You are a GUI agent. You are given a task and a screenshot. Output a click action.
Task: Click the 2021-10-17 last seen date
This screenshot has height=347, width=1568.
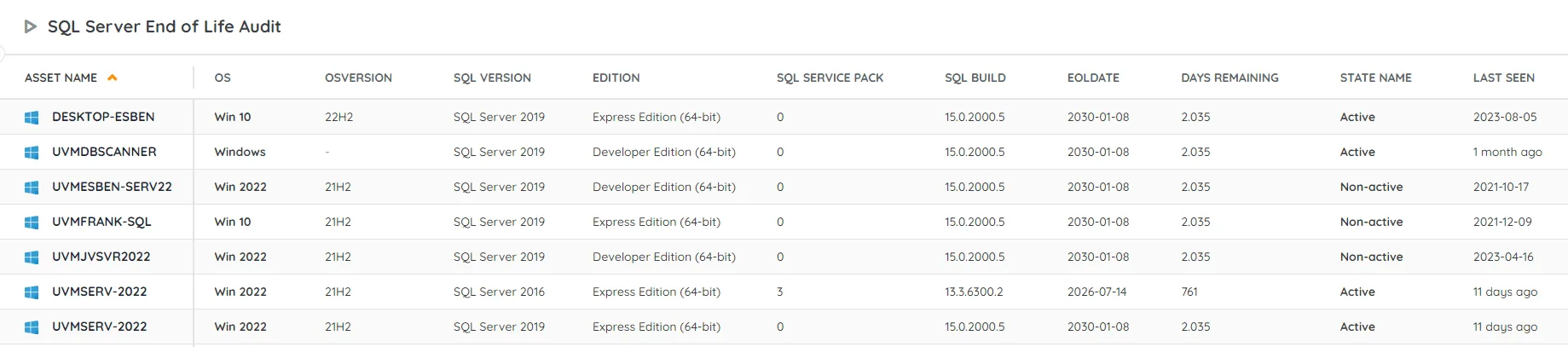[x=1501, y=187]
